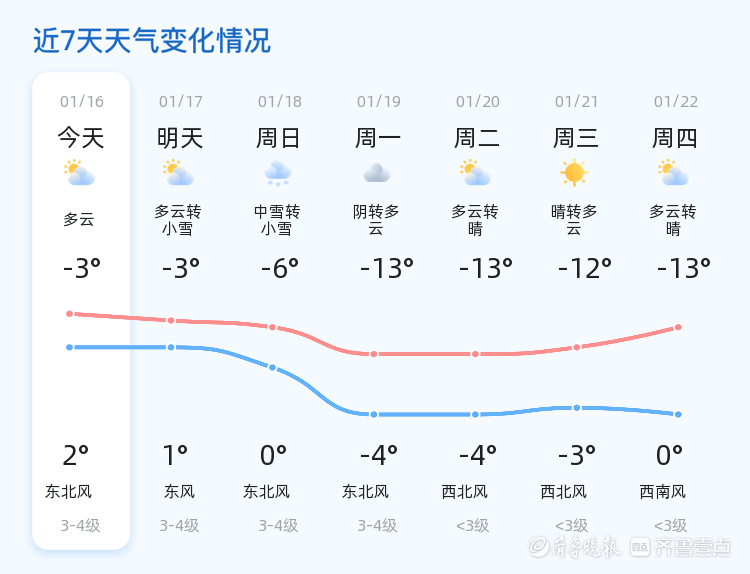Click the 中雪转小雪 weather description
This screenshot has width=750, height=574.
pos(277,220)
